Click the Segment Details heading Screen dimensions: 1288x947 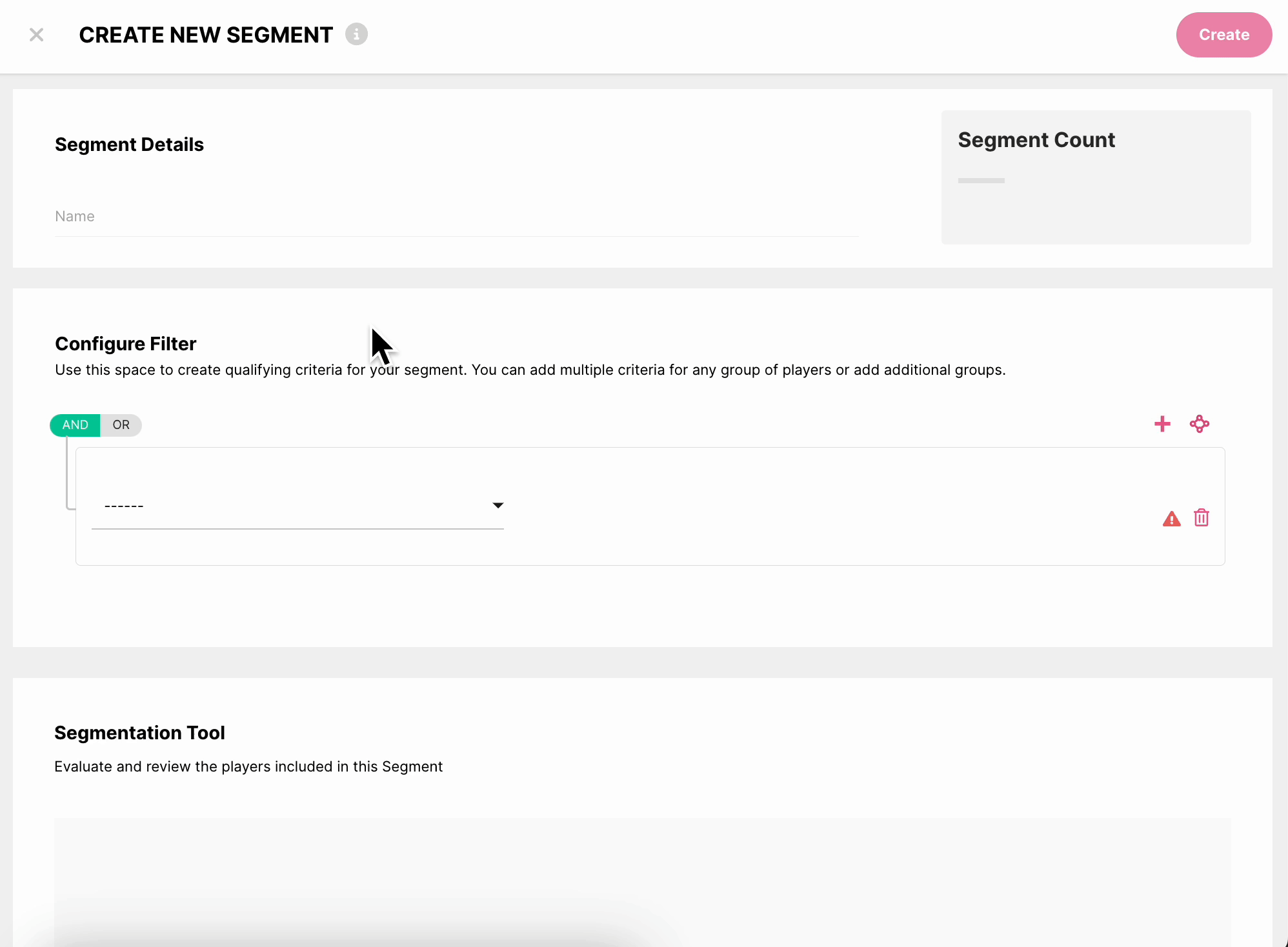click(x=129, y=145)
